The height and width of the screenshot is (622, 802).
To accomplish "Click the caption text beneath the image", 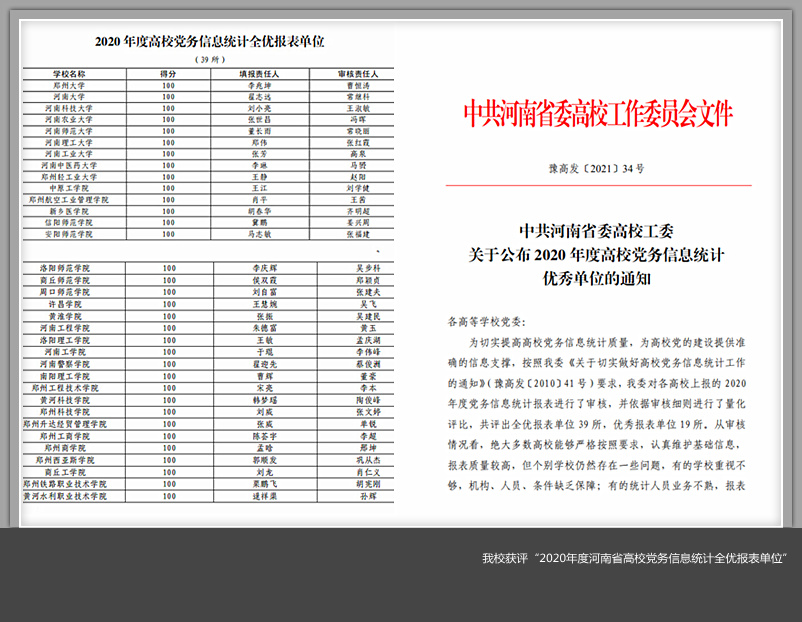I will tap(634, 557).
